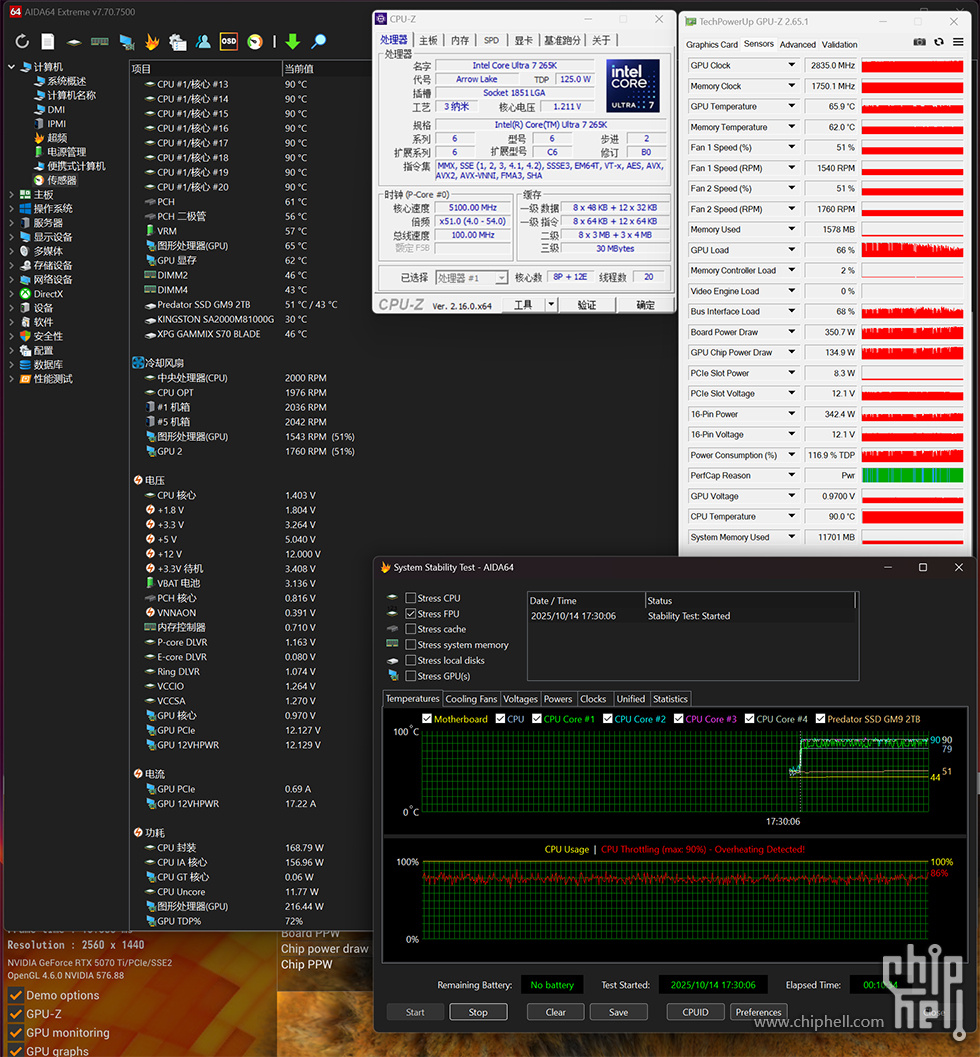The width and height of the screenshot is (980, 1057).
Task: Click GPU-Z refresh arrows icon
Action: [x=938, y=44]
